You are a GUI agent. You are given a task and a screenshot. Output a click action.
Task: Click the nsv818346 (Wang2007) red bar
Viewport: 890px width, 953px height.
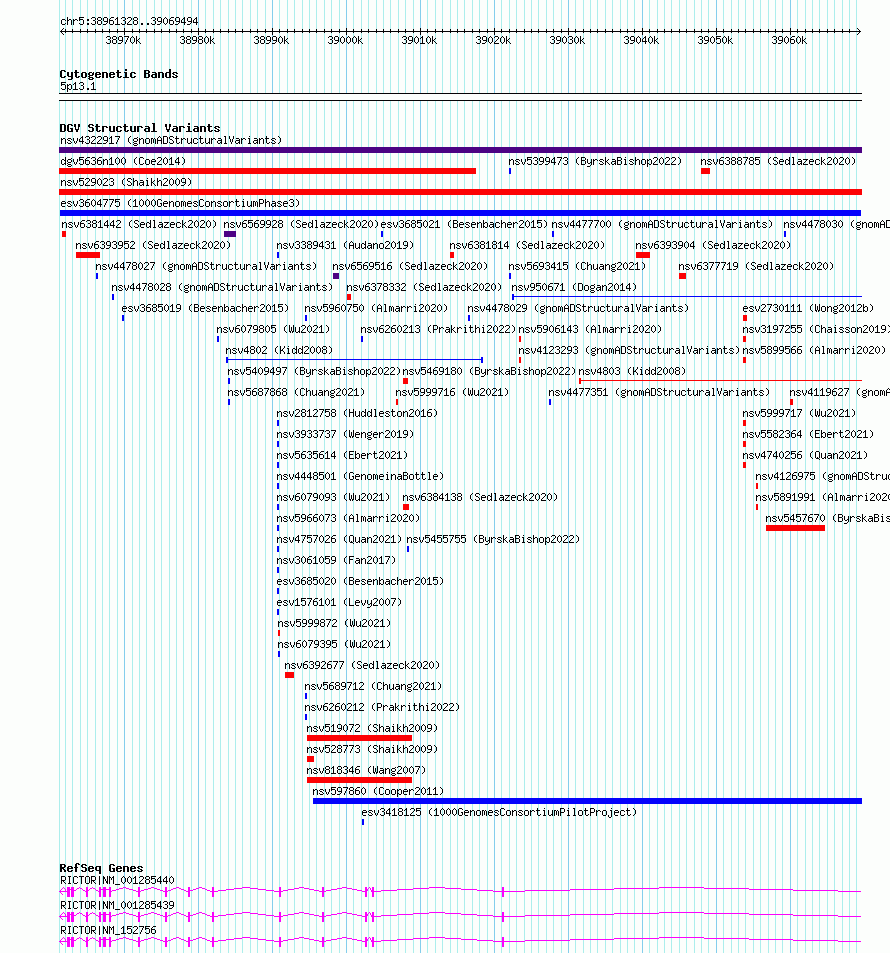coord(359,780)
